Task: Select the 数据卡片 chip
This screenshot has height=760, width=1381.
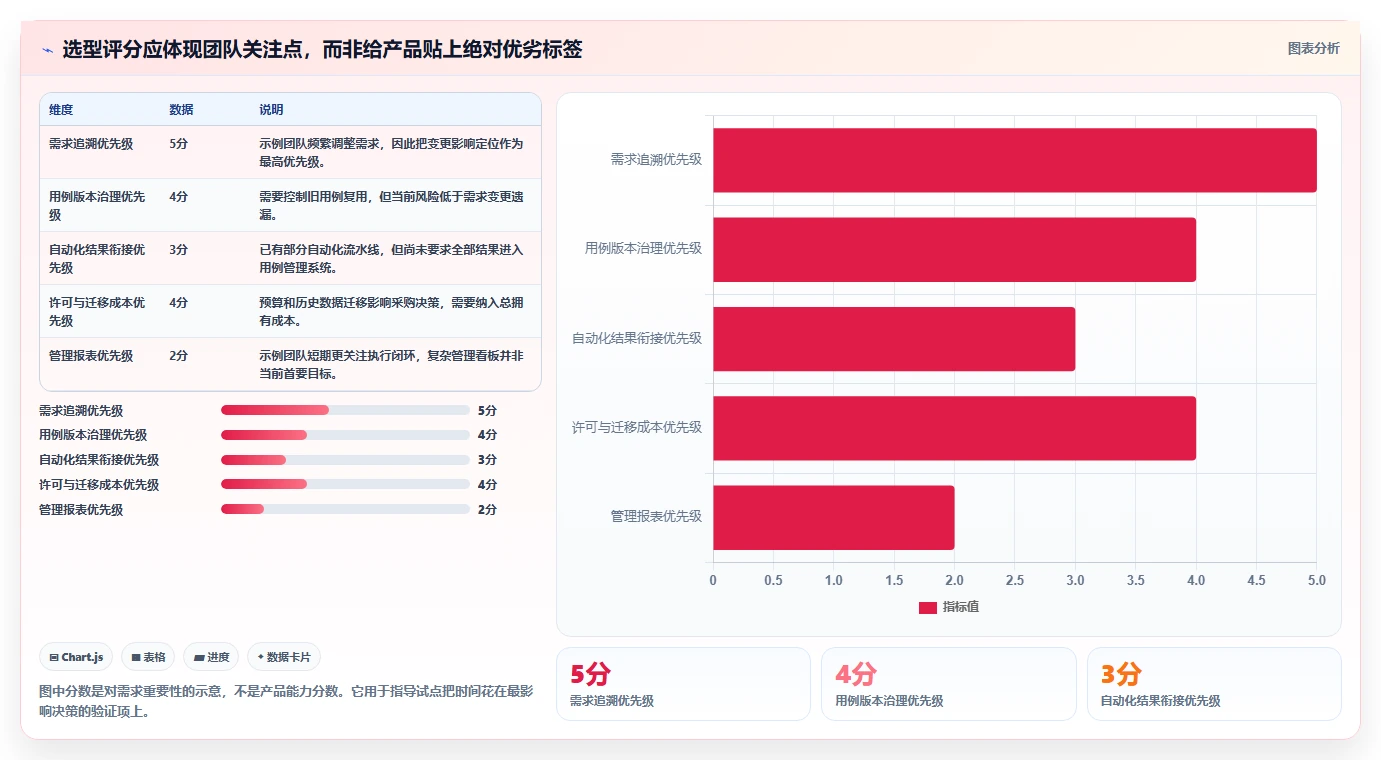Action: [x=284, y=657]
